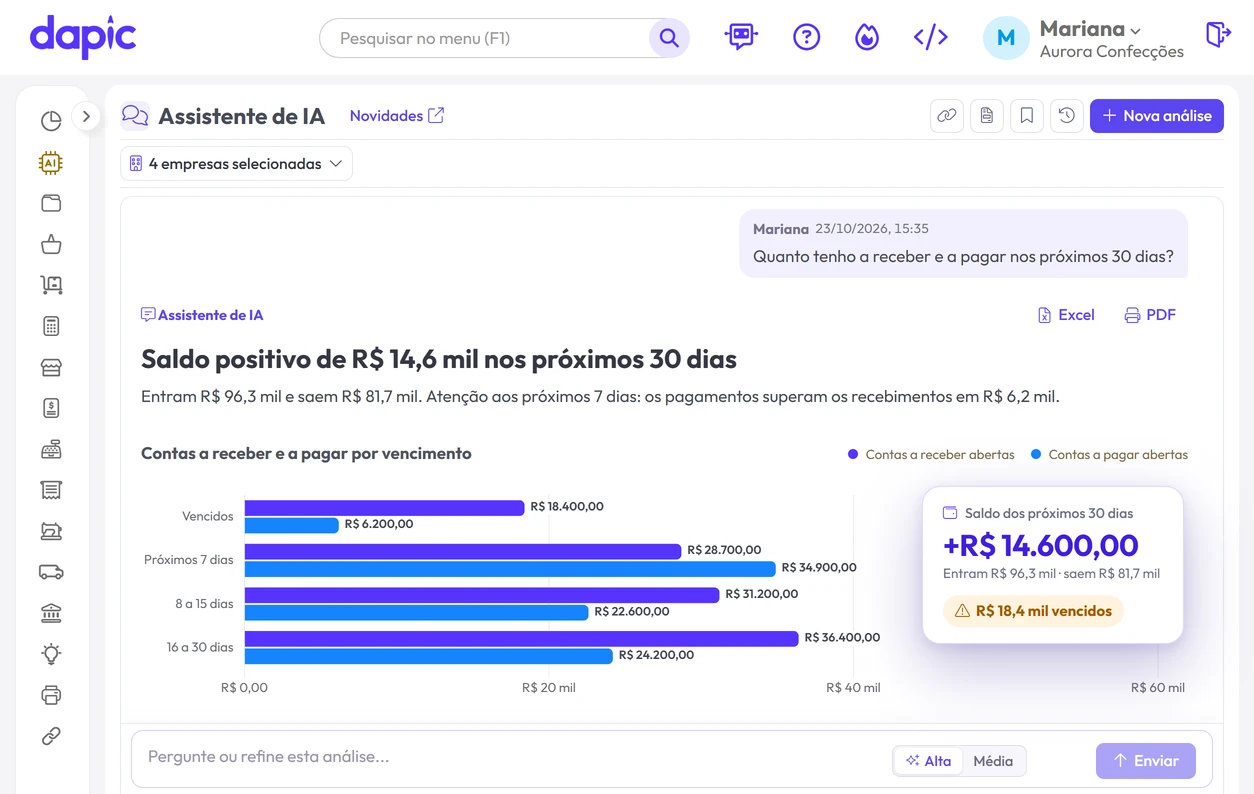Open Mariana user menu dropdown

1090,29
